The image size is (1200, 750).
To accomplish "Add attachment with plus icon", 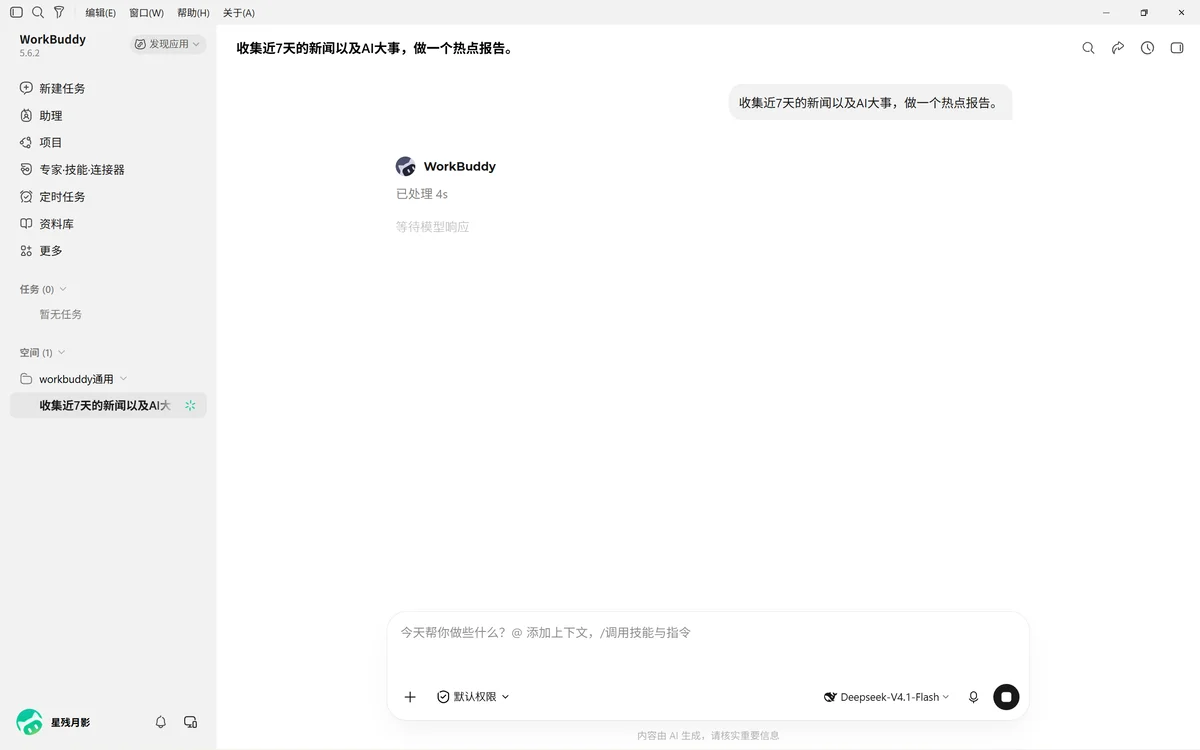I will pos(410,697).
